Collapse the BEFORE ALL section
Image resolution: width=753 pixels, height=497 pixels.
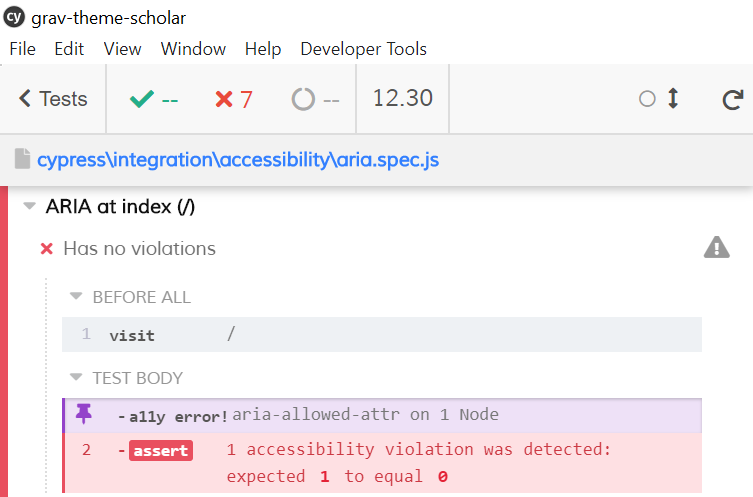pyautogui.click(x=75, y=297)
